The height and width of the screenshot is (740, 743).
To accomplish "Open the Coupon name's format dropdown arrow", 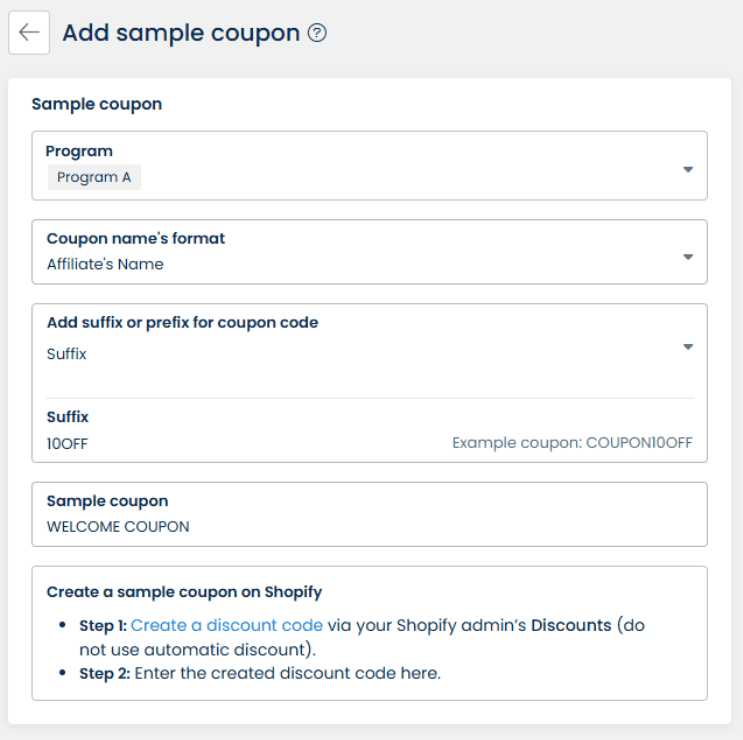I will (x=688, y=257).
